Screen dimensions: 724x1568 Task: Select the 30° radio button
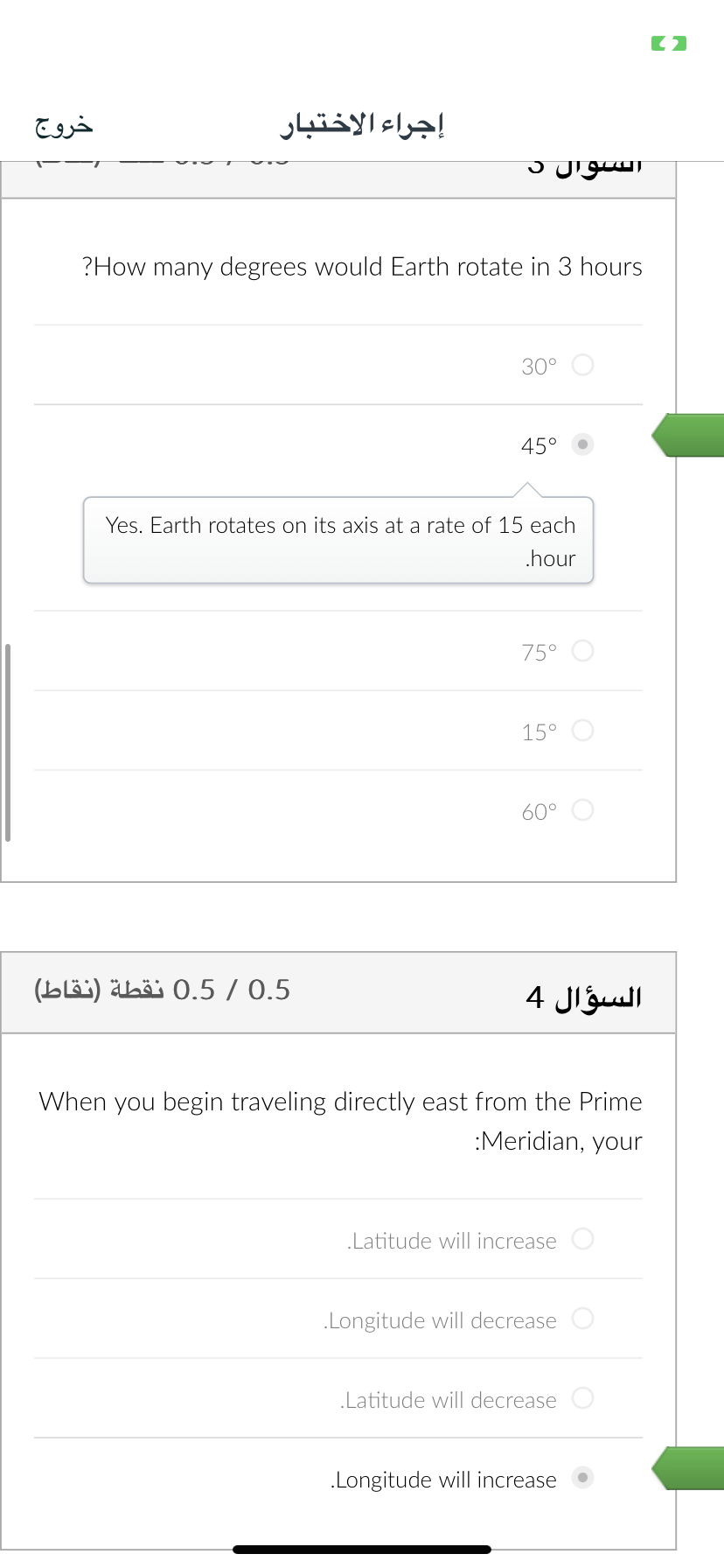tap(582, 365)
